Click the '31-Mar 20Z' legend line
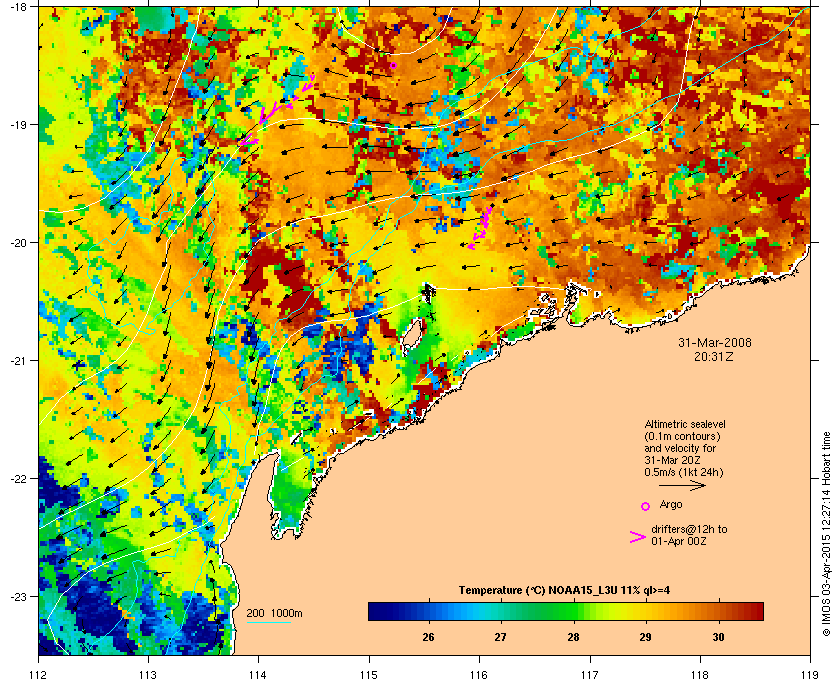The image size is (840, 680). (x=673, y=460)
